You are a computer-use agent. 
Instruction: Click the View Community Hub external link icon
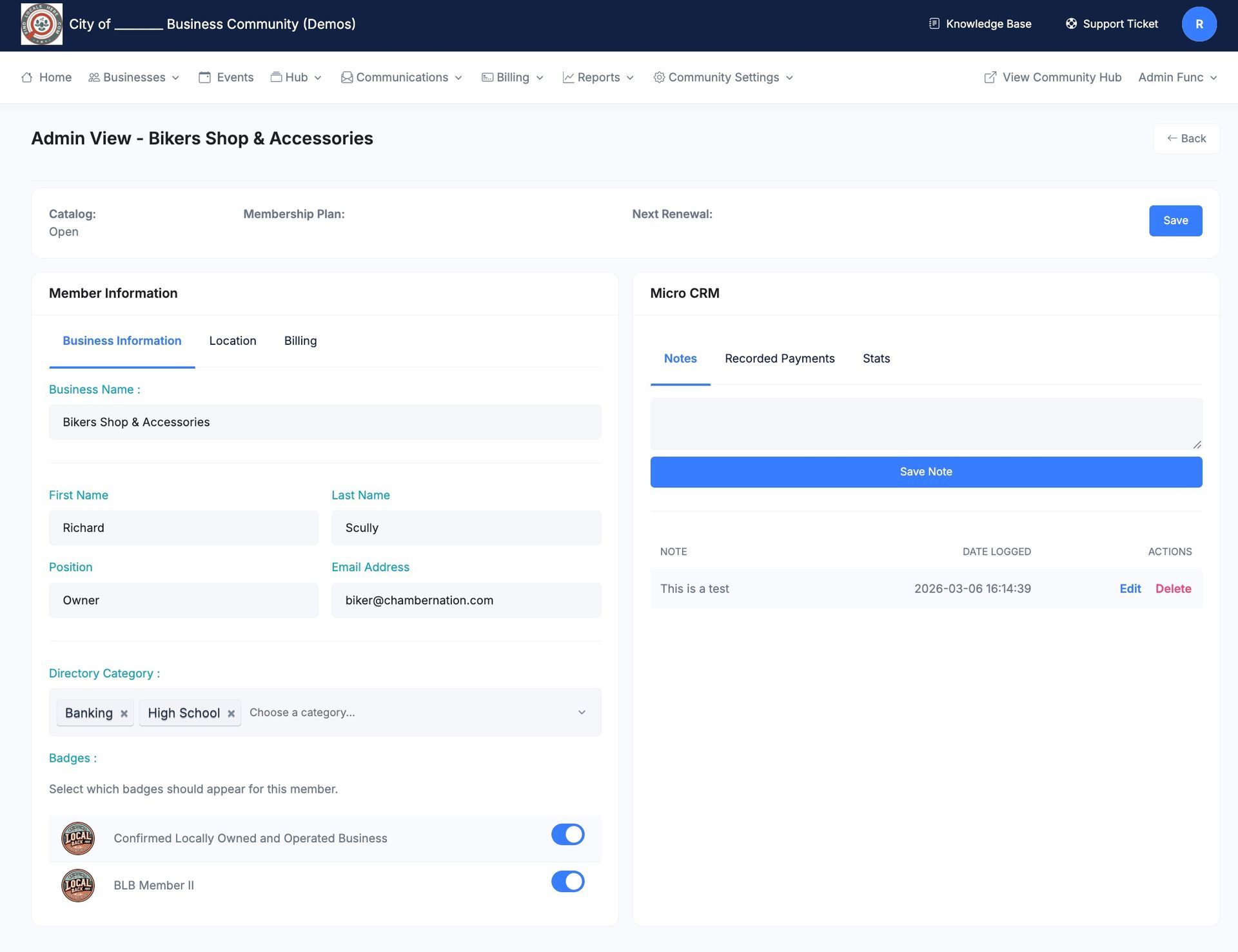990,77
